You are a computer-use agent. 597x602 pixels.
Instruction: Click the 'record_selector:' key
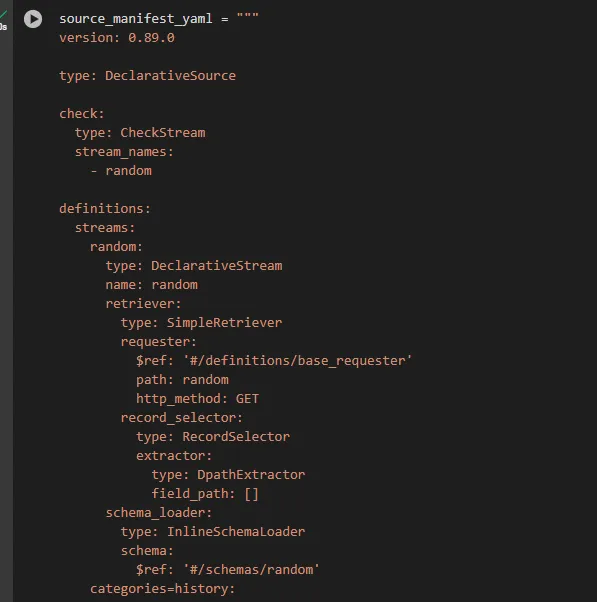(182, 418)
